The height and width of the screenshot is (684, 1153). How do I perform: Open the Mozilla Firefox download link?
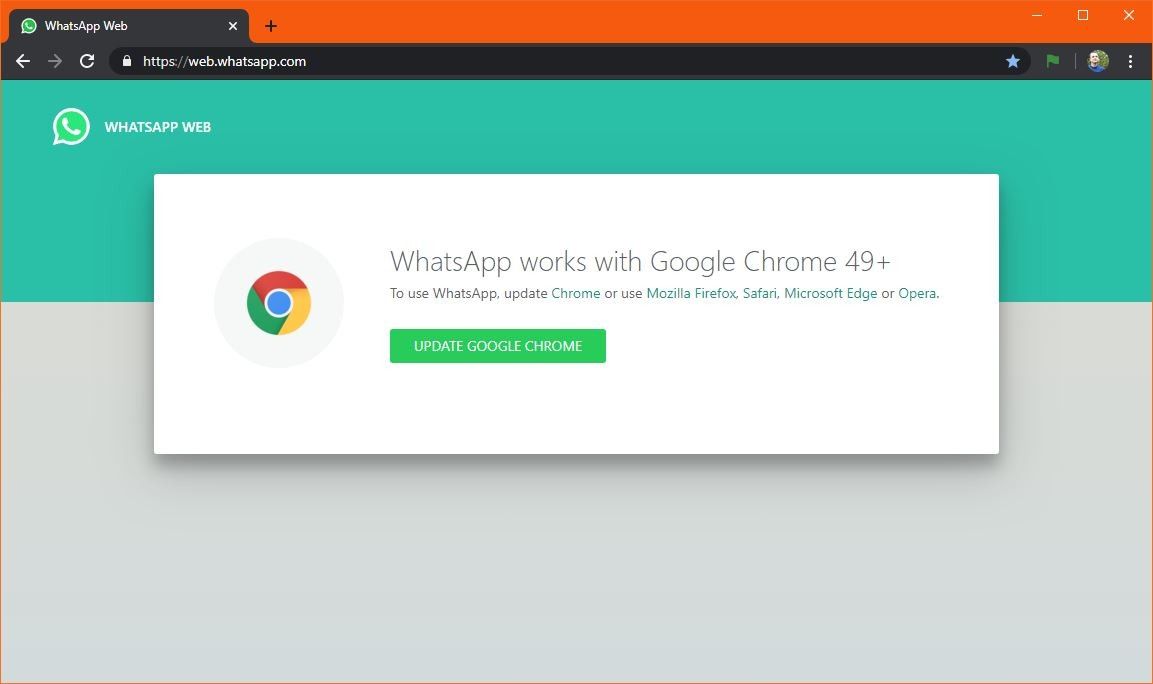(691, 293)
